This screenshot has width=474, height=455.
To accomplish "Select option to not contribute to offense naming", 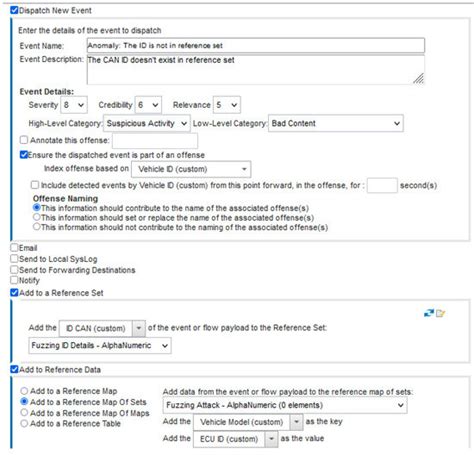I will tap(37, 227).
